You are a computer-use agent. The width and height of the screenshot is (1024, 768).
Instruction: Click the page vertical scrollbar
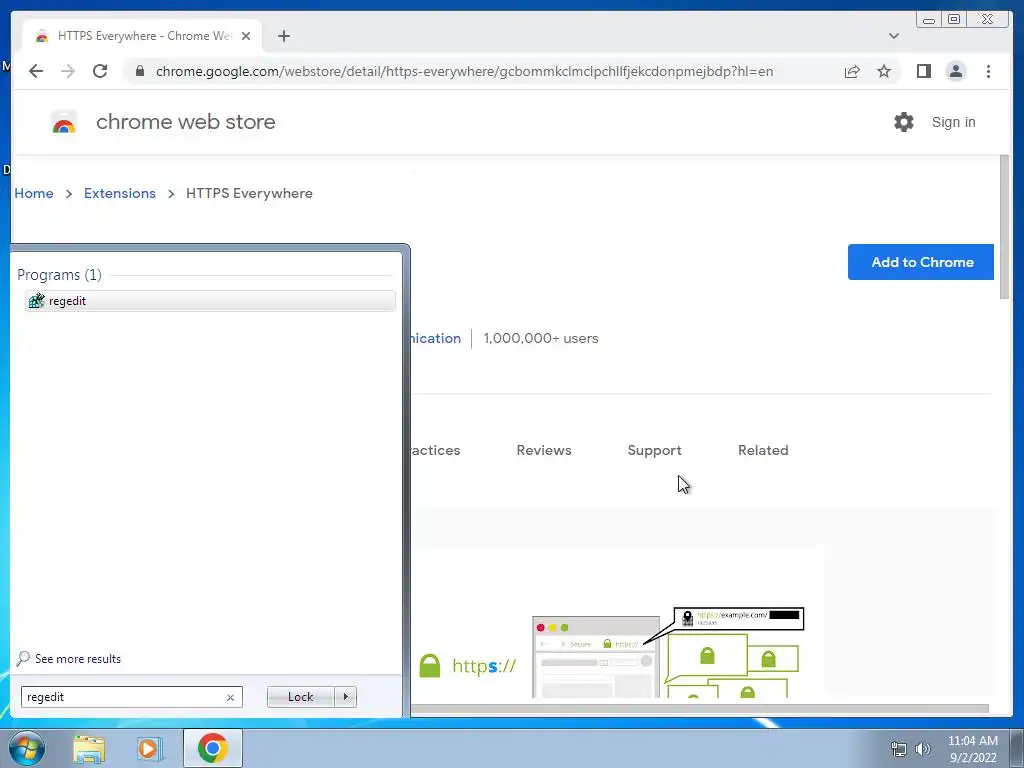1004,227
